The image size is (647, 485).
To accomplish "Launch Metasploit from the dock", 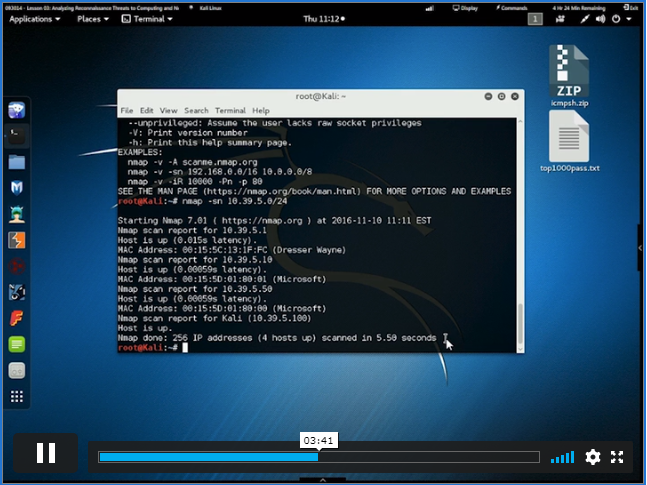I will click(x=17, y=188).
